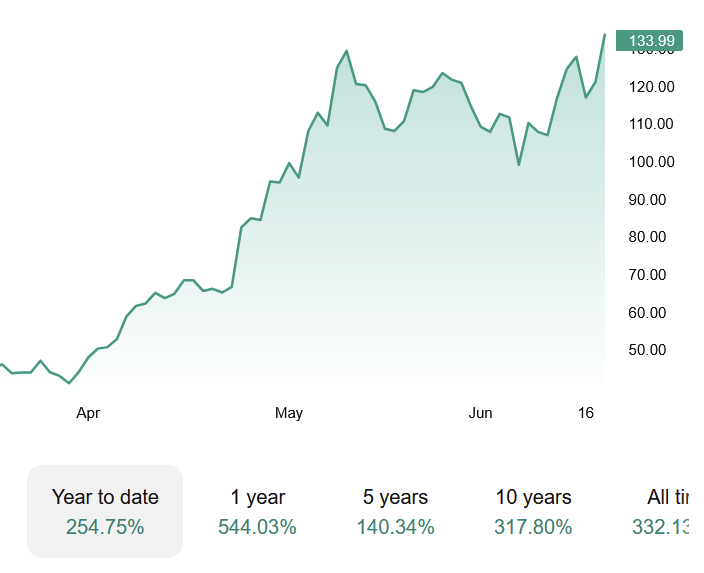This screenshot has width=704, height=573.
Task: Click the chart's early-May peak
Action: pyautogui.click(x=347, y=51)
